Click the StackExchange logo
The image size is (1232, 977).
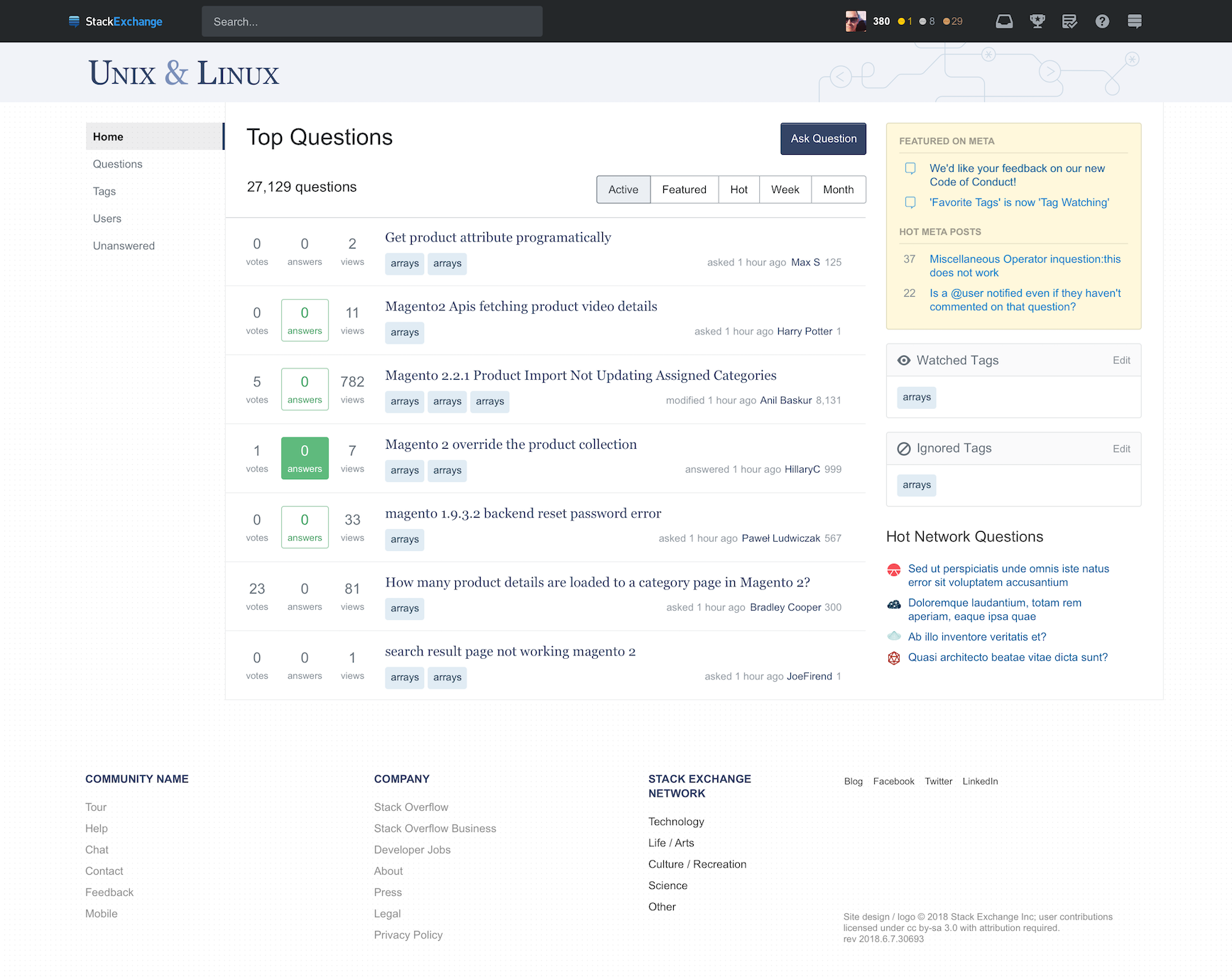tap(115, 21)
